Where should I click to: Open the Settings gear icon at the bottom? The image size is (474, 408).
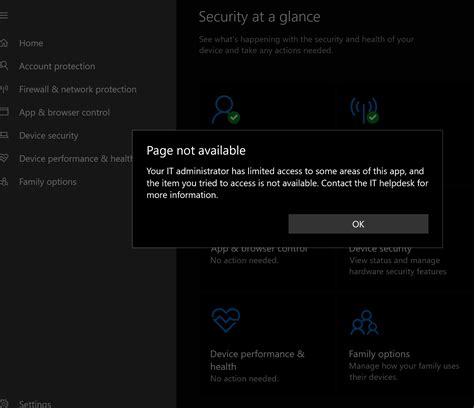(4, 404)
